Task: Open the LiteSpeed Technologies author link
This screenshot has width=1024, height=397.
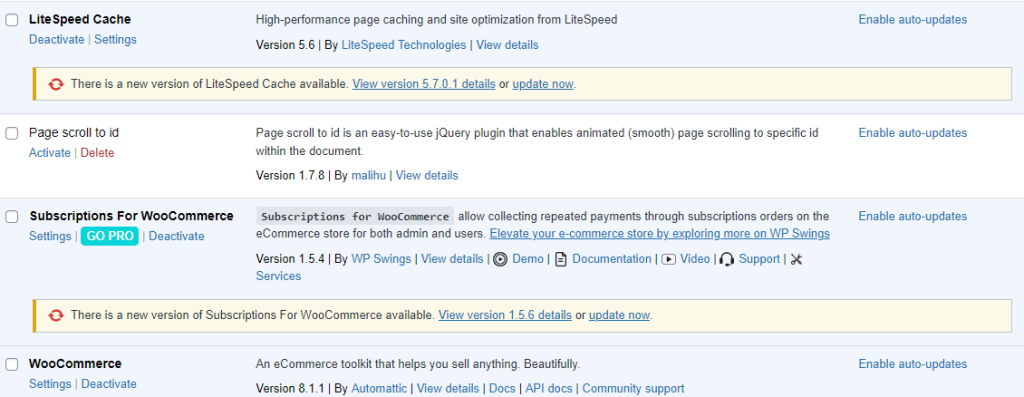Action: 404,45
